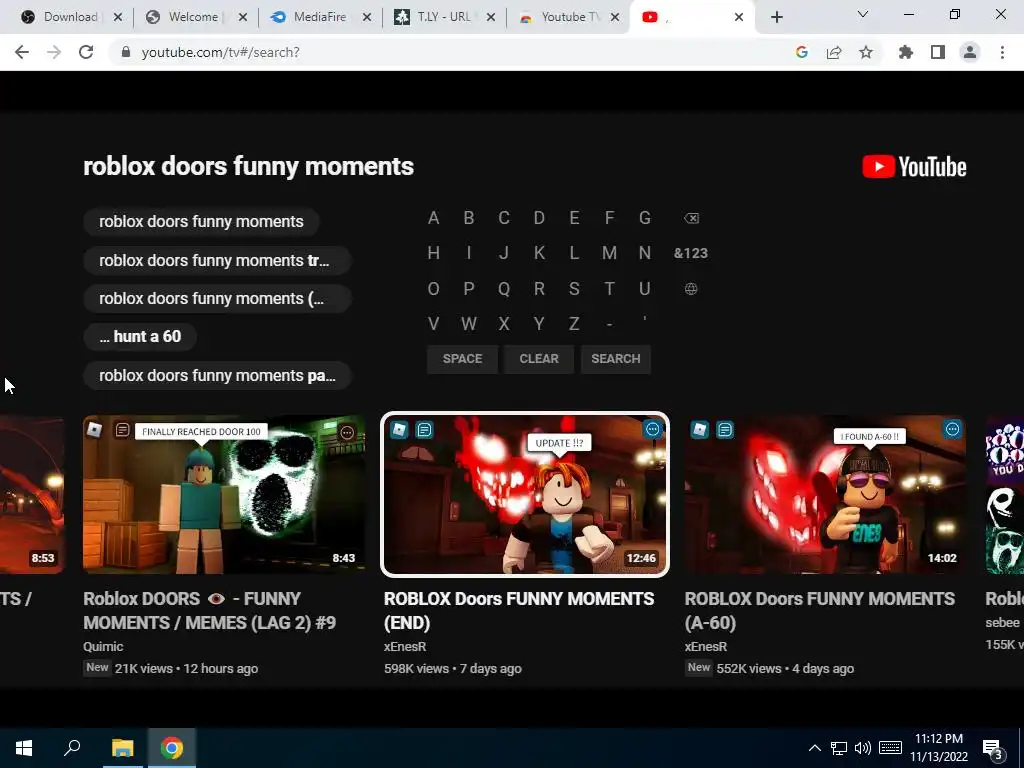Open the volume control in the tray
Viewport: 1024px width, 768px height.
tap(863, 748)
